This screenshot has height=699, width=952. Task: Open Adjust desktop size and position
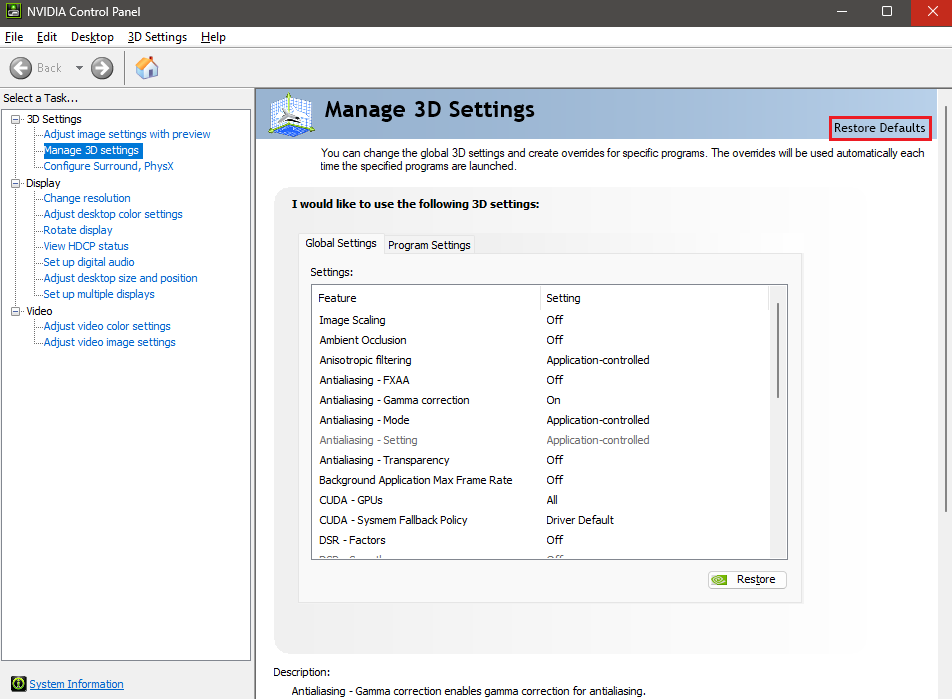[120, 278]
